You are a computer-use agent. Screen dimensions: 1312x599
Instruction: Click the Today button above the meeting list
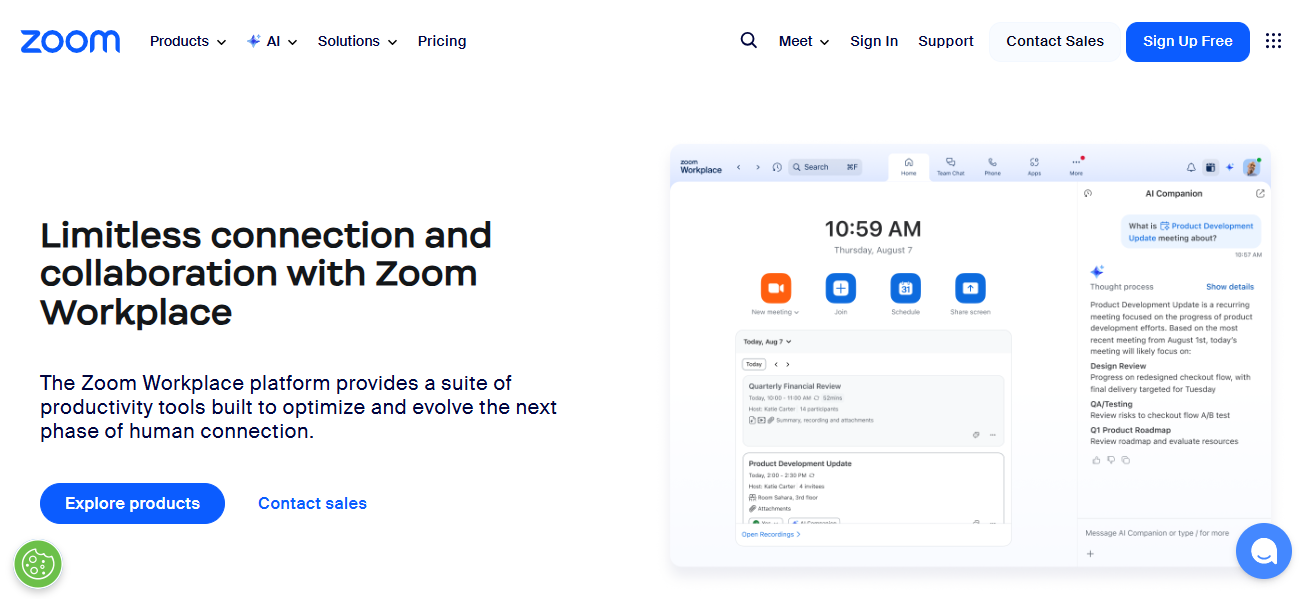pyautogui.click(x=754, y=365)
